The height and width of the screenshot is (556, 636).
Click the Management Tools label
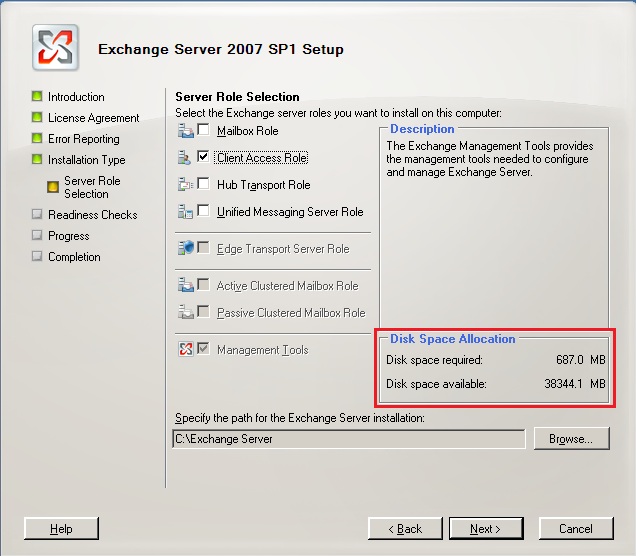pyautogui.click(x=263, y=350)
